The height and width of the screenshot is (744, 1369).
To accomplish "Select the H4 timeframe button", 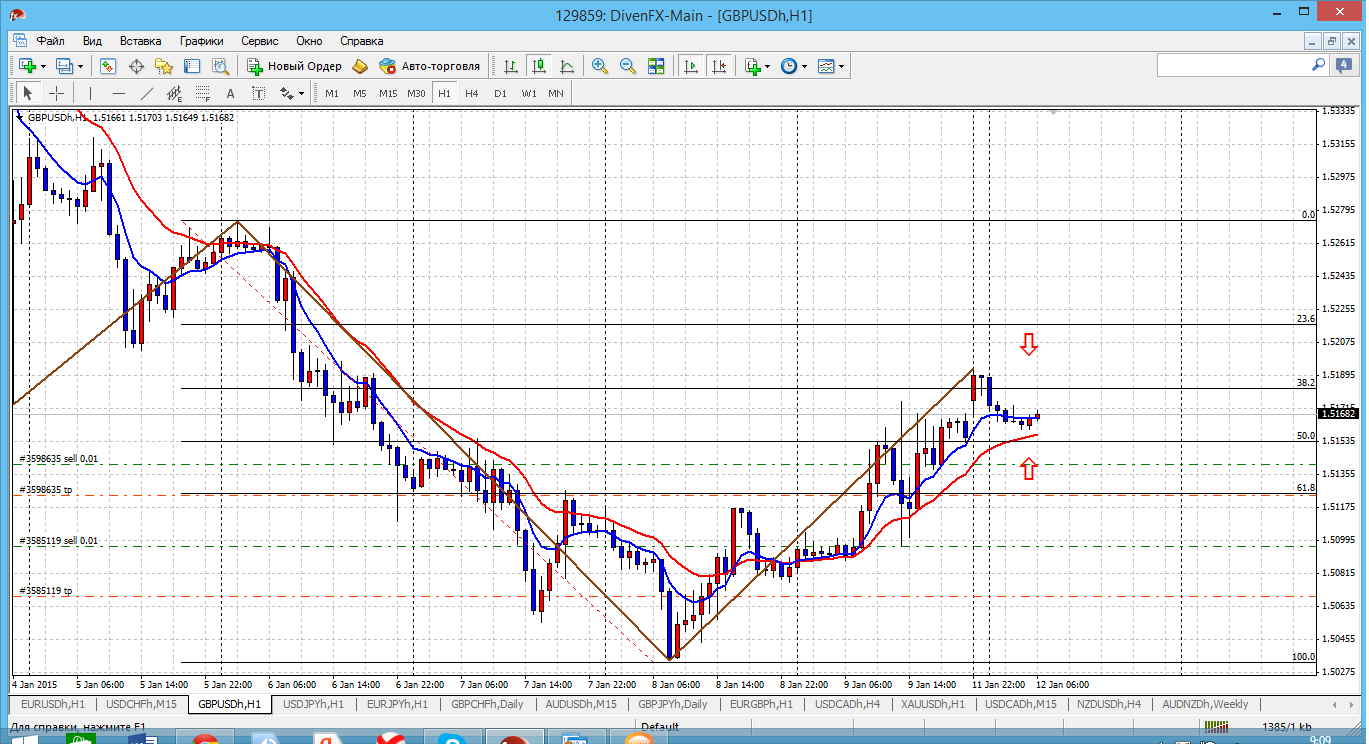I will point(472,93).
